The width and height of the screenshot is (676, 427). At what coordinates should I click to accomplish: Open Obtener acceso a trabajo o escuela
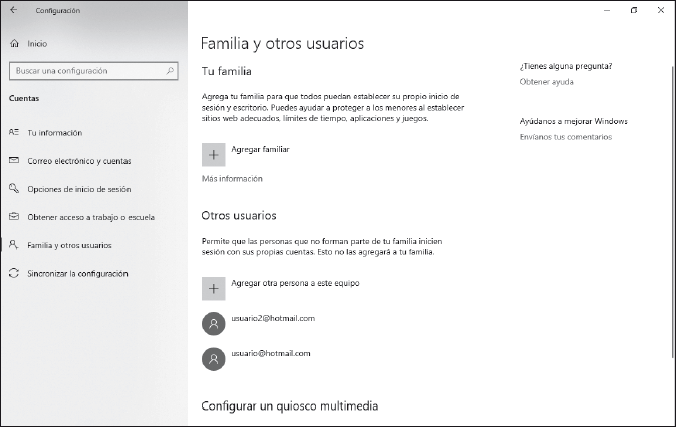pos(90,217)
